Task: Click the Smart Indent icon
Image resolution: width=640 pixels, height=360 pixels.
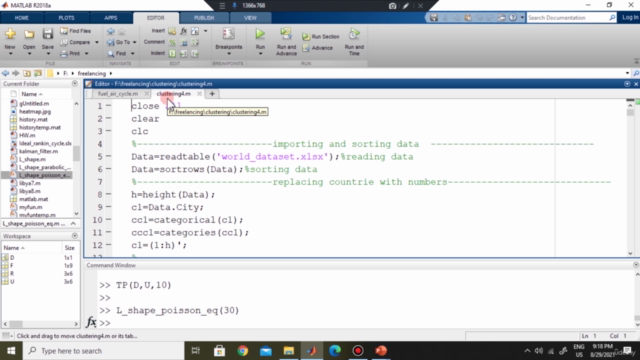Action: (172, 53)
